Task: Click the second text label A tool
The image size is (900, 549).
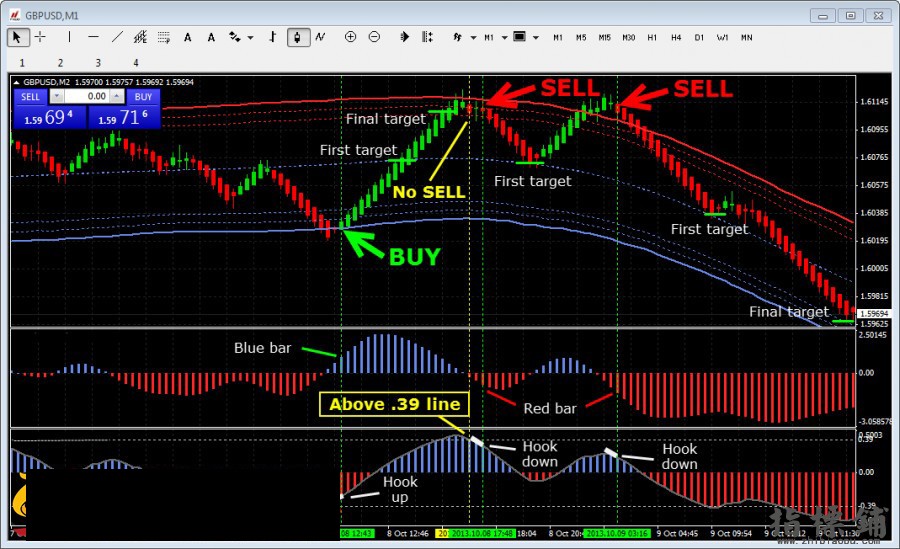Action: pos(211,37)
